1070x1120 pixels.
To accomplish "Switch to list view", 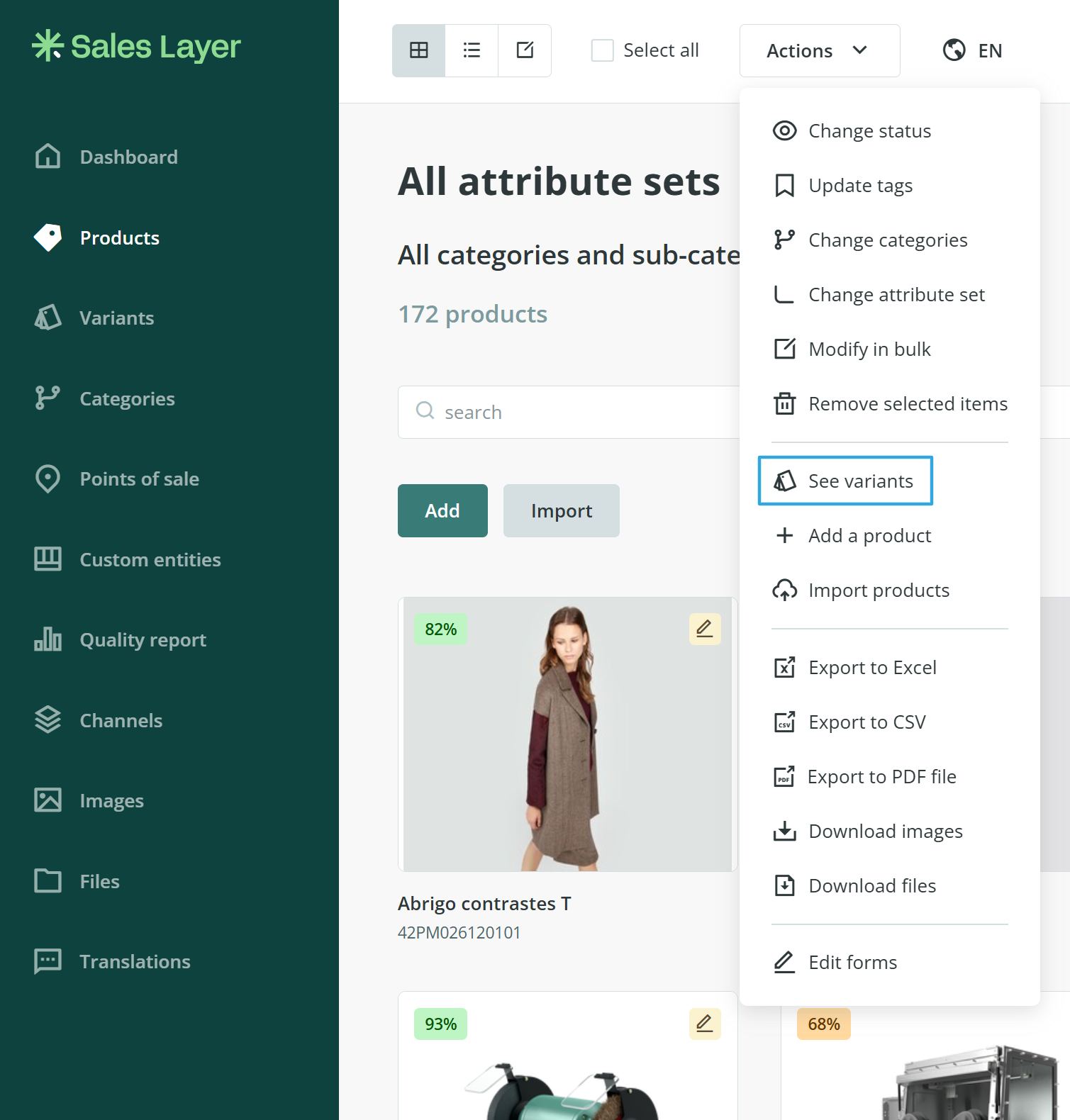I will point(472,50).
